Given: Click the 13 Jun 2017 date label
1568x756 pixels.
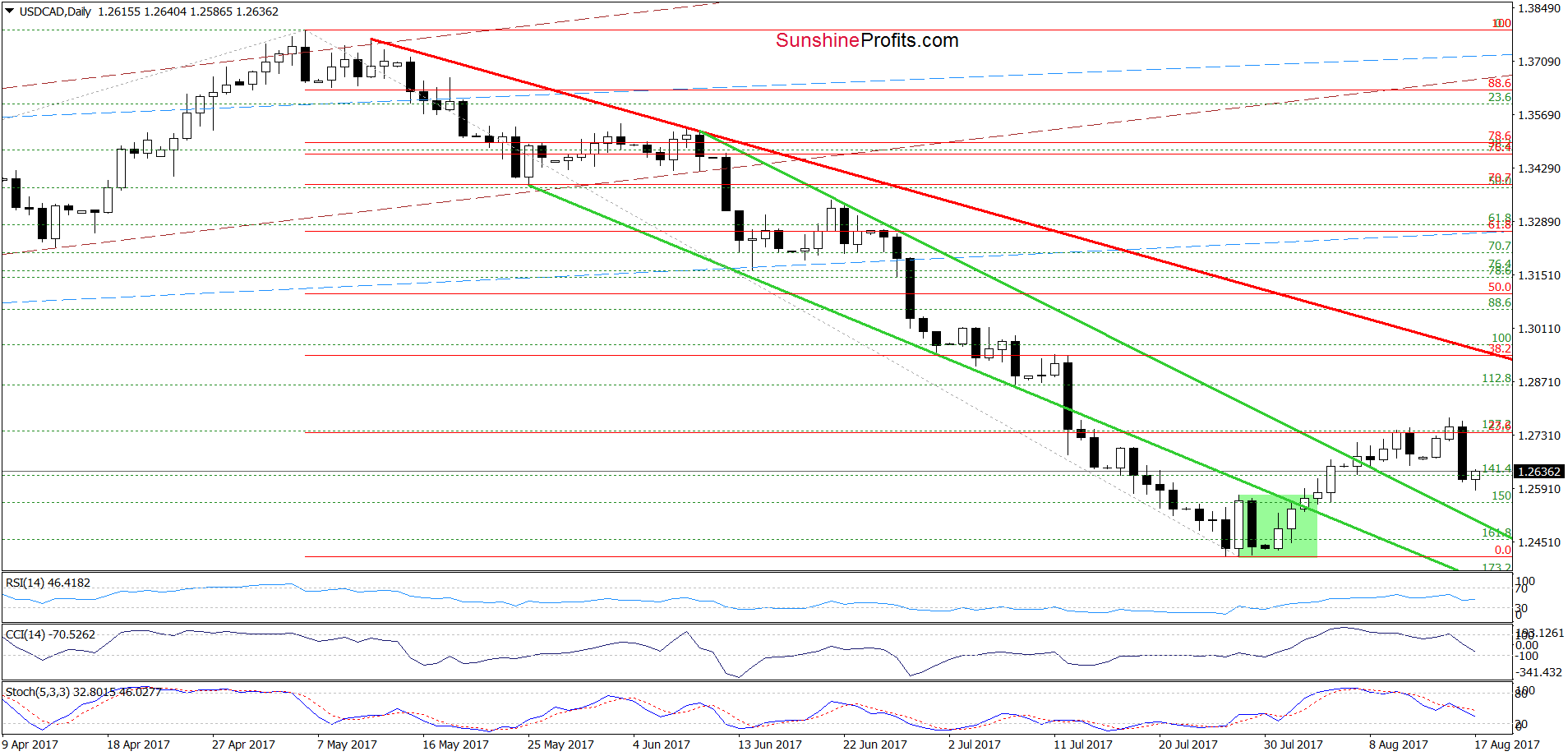Looking at the screenshot, I should pyautogui.click(x=770, y=744).
